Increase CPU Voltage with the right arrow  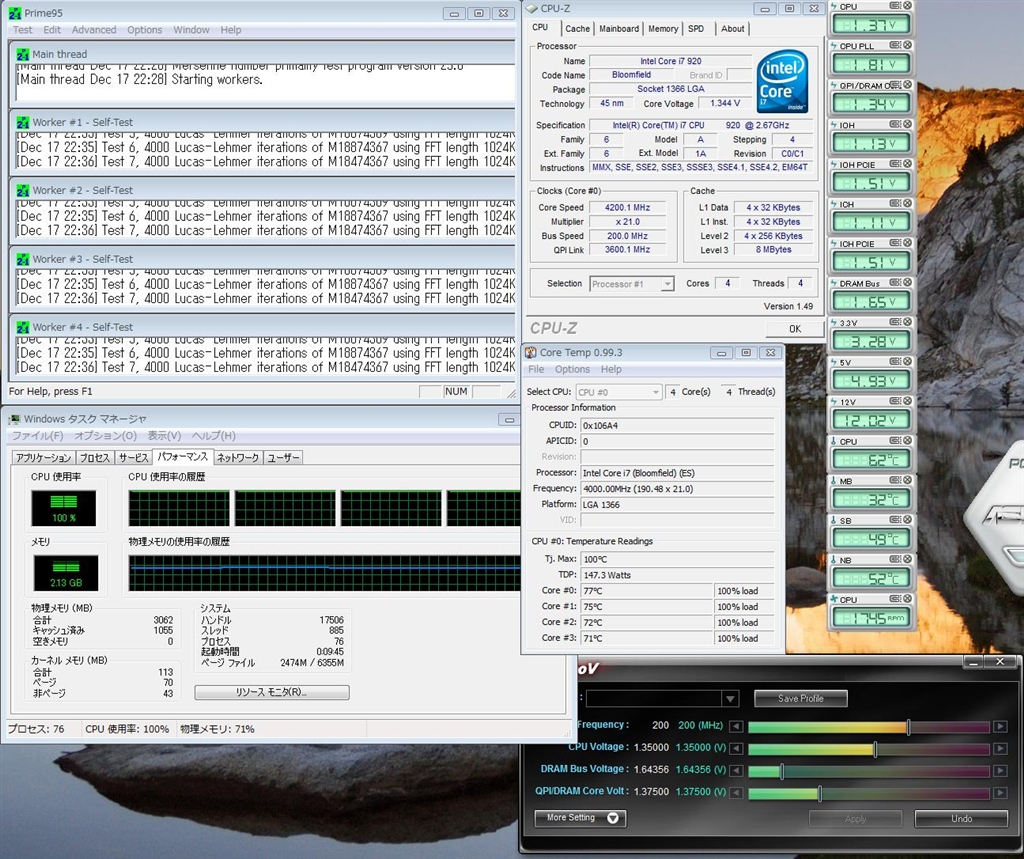click(999, 749)
